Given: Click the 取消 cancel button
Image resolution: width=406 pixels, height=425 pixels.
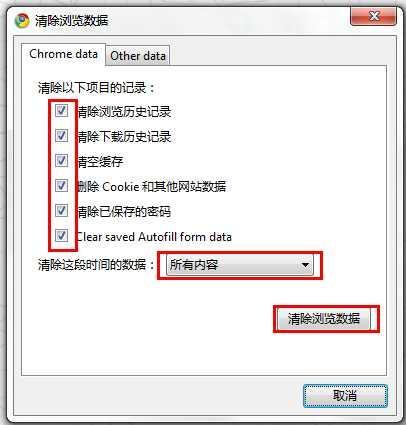Looking at the screenshot, I should point(345,396).
